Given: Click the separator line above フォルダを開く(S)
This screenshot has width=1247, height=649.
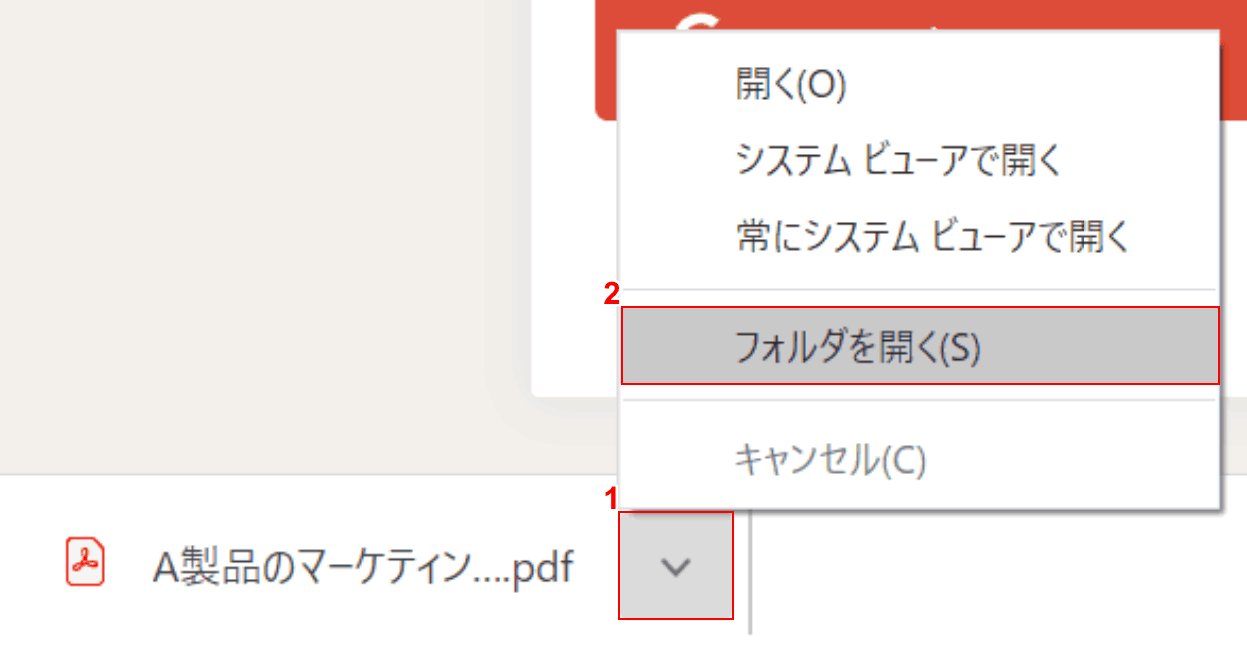Looking at the screenshot, I should [x=919, y=290].
